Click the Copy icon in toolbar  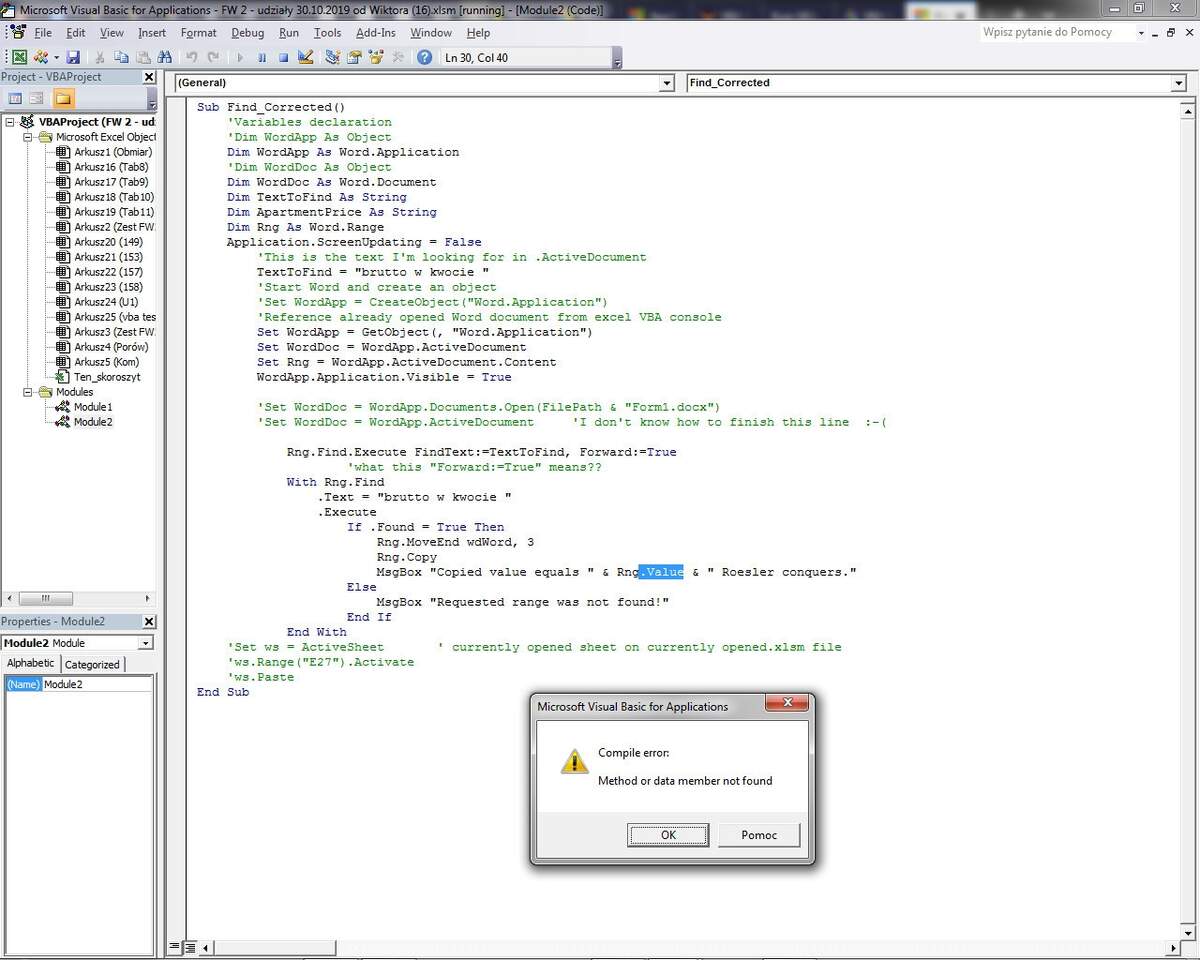pos(121,58)
